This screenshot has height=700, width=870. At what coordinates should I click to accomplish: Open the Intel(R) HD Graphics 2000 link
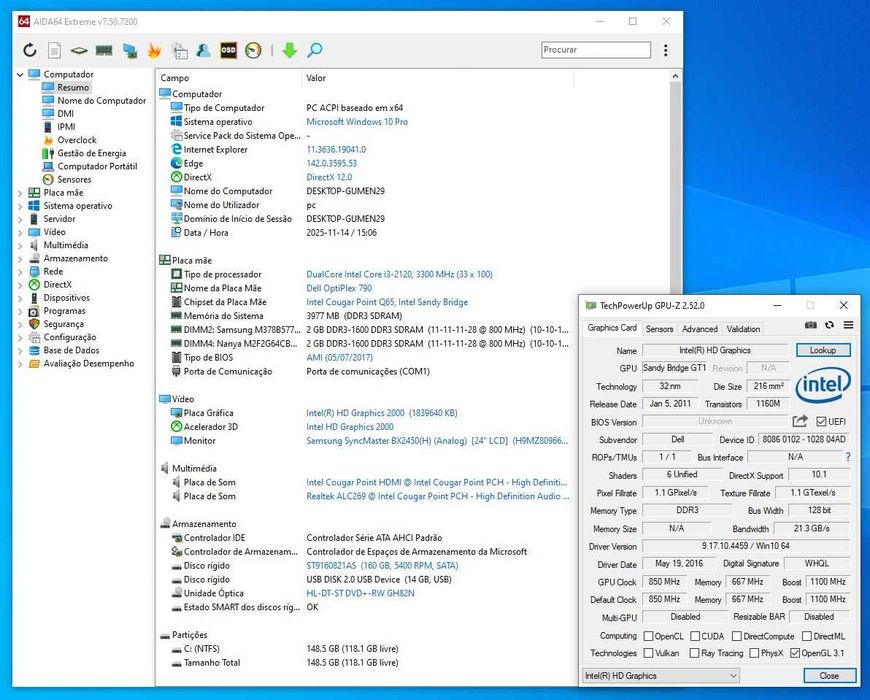tap(382, 413)
